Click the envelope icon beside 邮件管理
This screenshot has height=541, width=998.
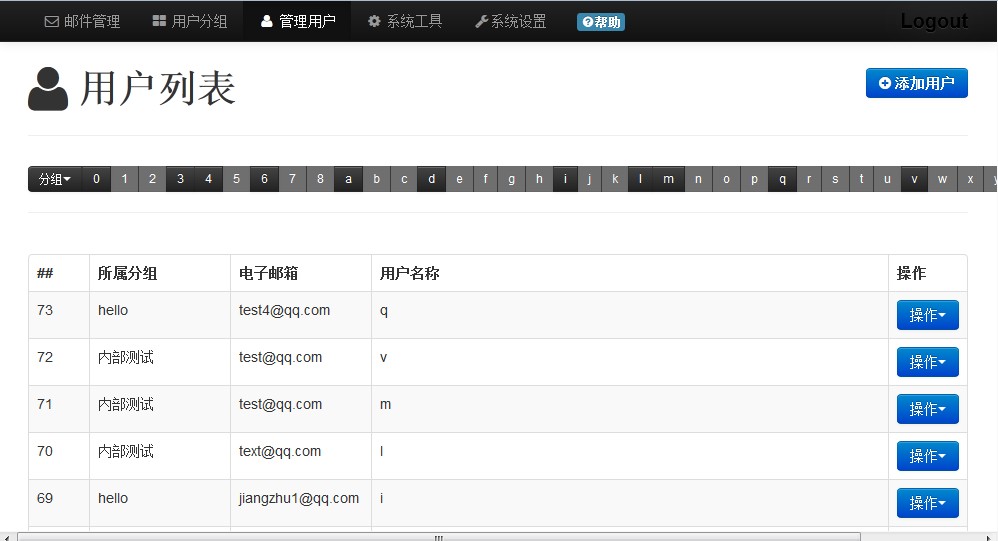52,21
